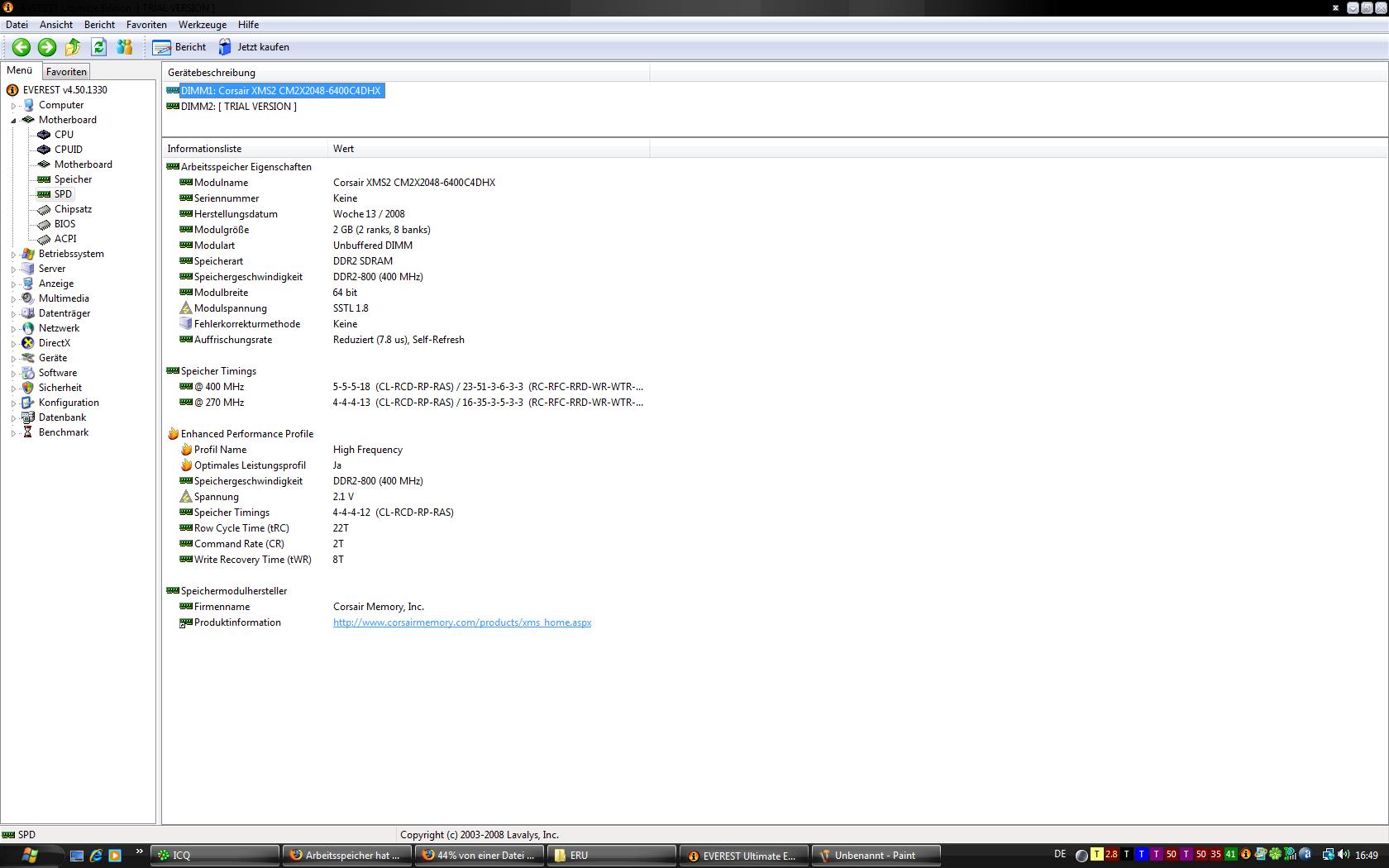The height and width of the screenshot is (868, 1389).
Task: Open the users icon in the toolbar
Action: pyautogui.click(x=124, y=47)
